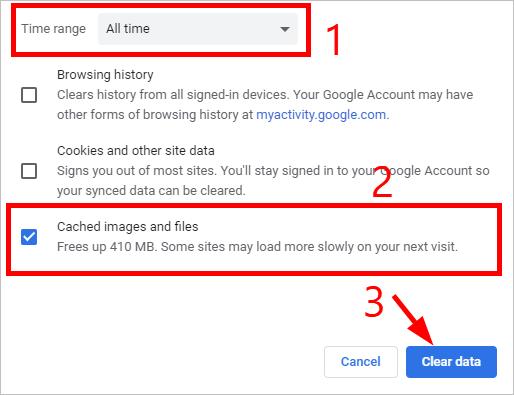514x395 pixels.
Task: Click the Frees up 410 MB description
Action: point(257,247)
